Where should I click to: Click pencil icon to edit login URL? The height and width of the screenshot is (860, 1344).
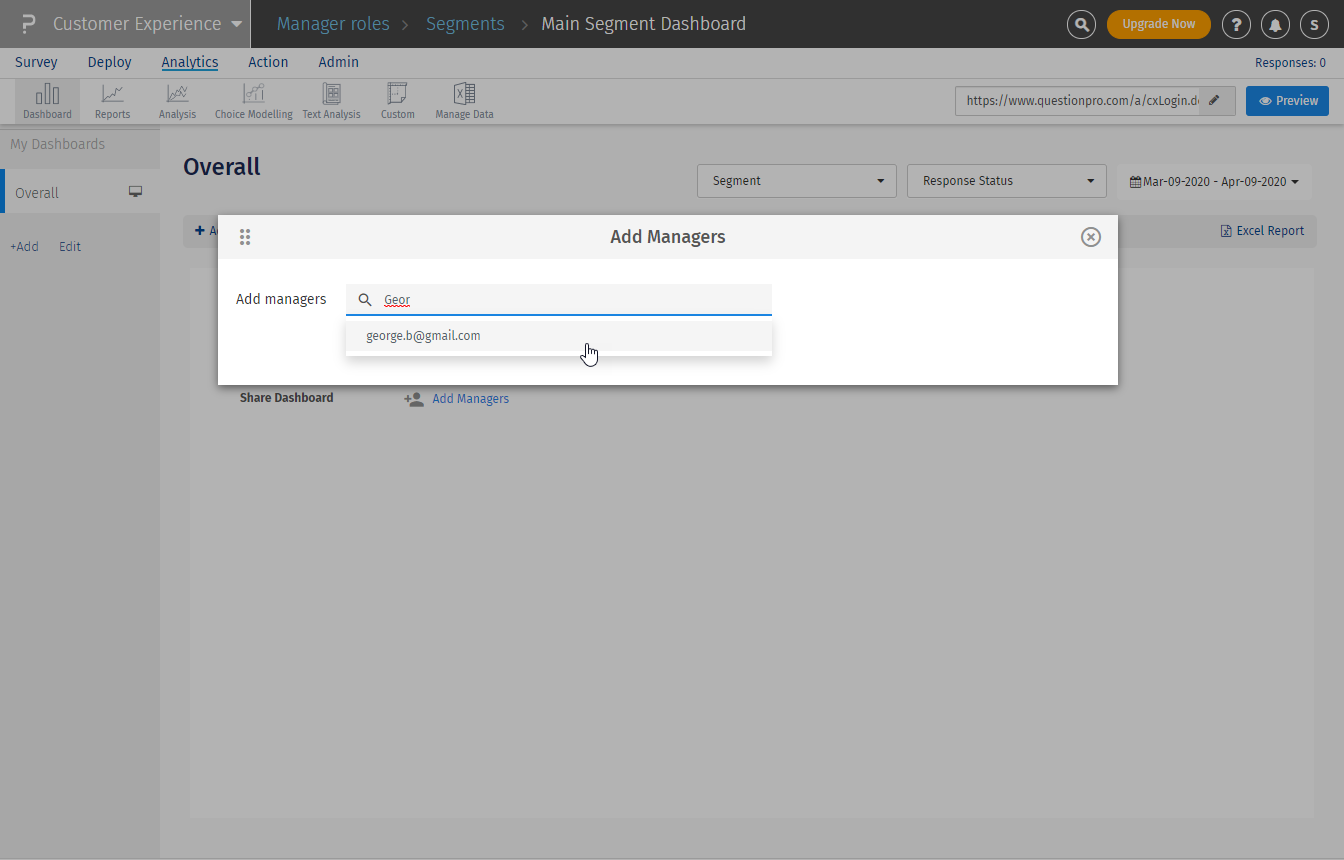(x=1215, y=101)
